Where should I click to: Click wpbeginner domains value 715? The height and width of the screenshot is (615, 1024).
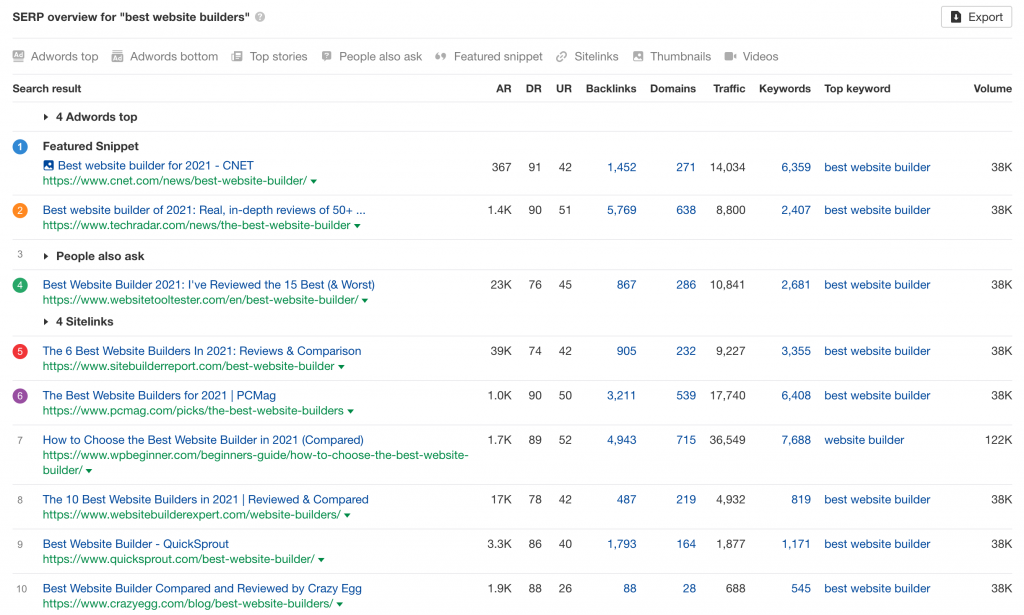click(686, 440)
